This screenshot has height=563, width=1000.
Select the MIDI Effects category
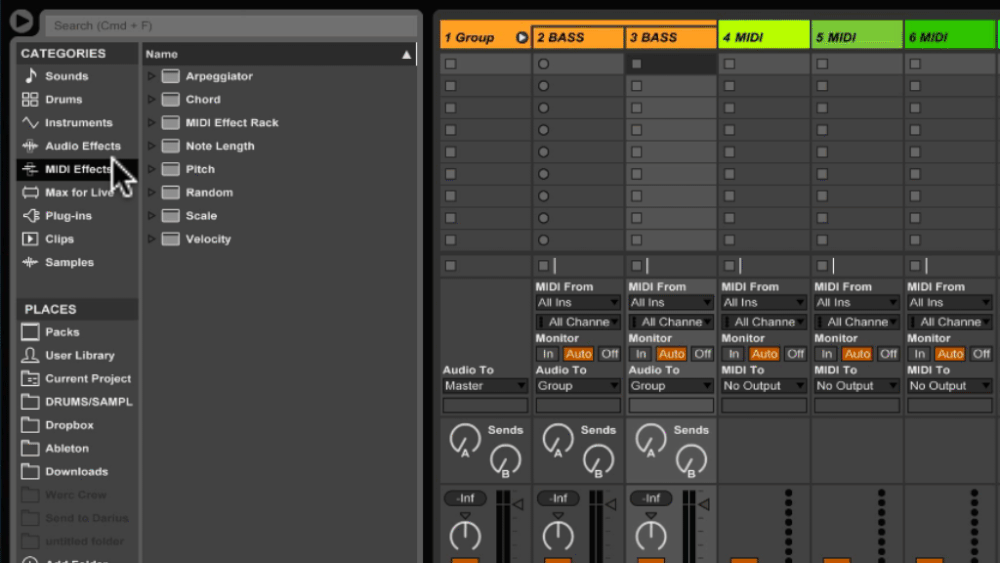coord(77,169)
